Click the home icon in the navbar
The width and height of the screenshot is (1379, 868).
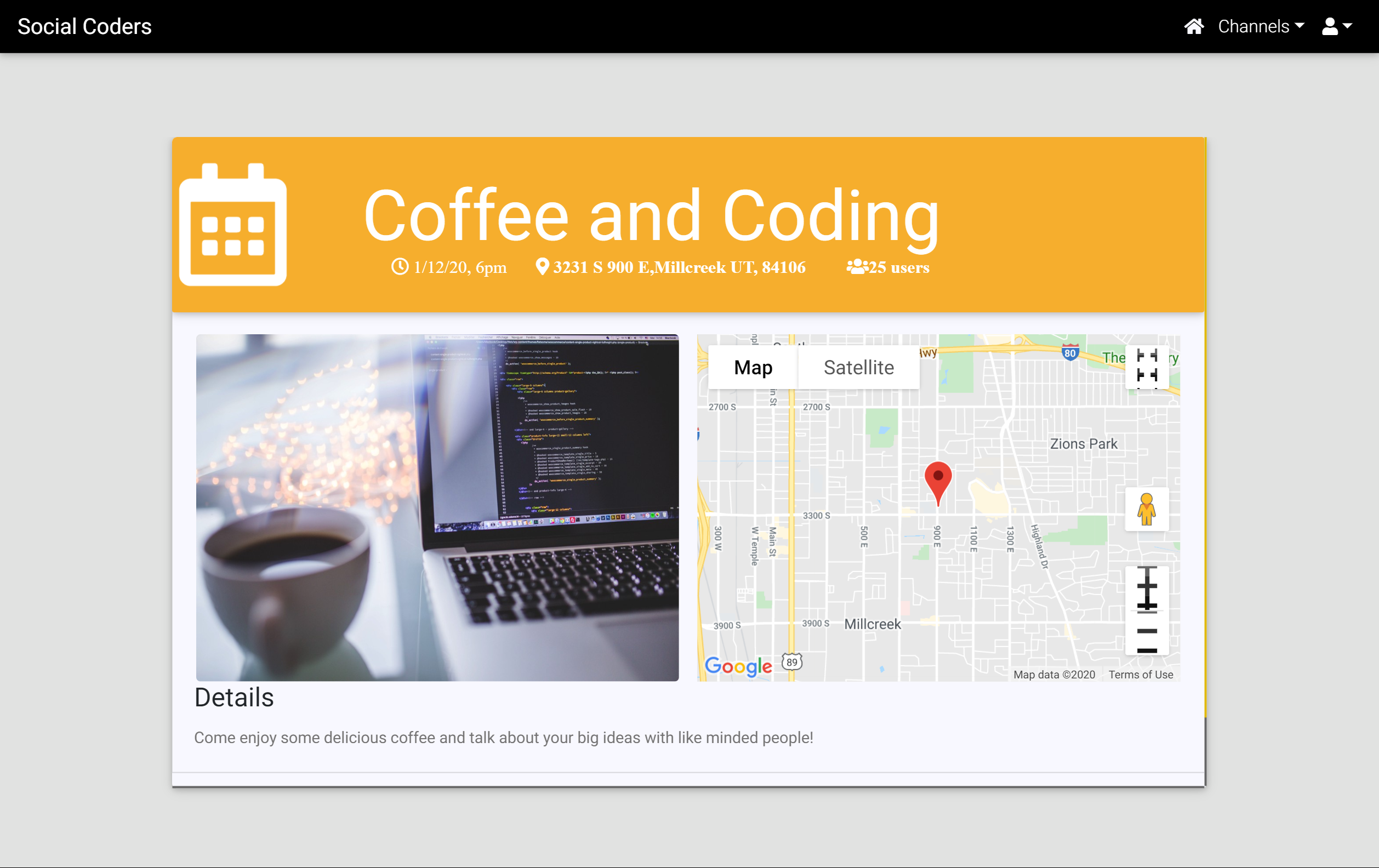click(1195, 26)
